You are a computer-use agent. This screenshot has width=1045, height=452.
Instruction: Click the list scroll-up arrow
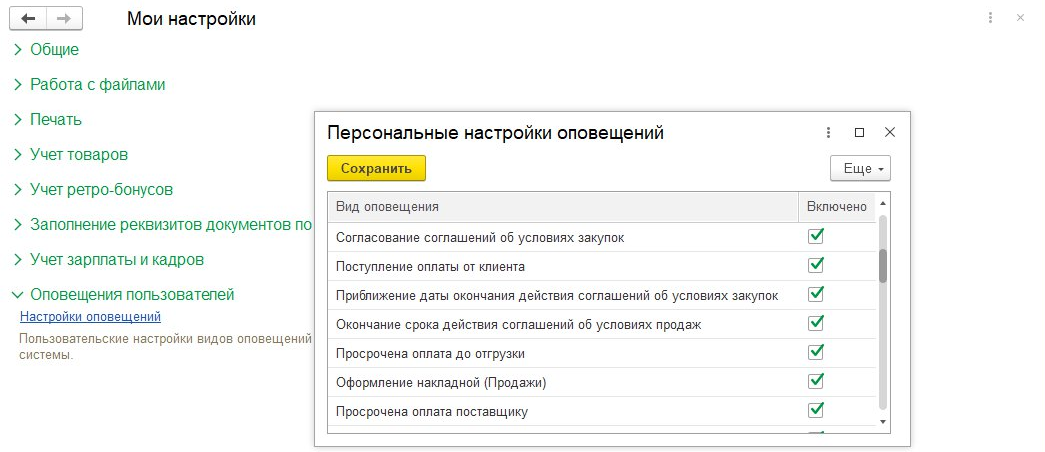883,206
